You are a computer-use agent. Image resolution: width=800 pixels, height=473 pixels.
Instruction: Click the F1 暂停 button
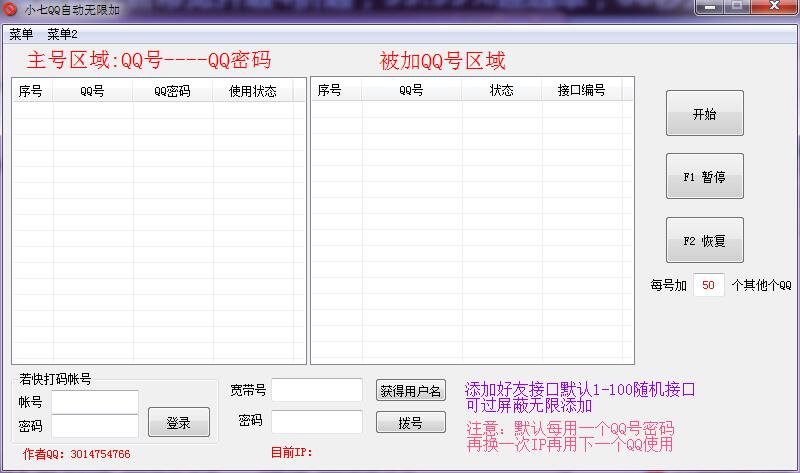click(x=705, y=177)
